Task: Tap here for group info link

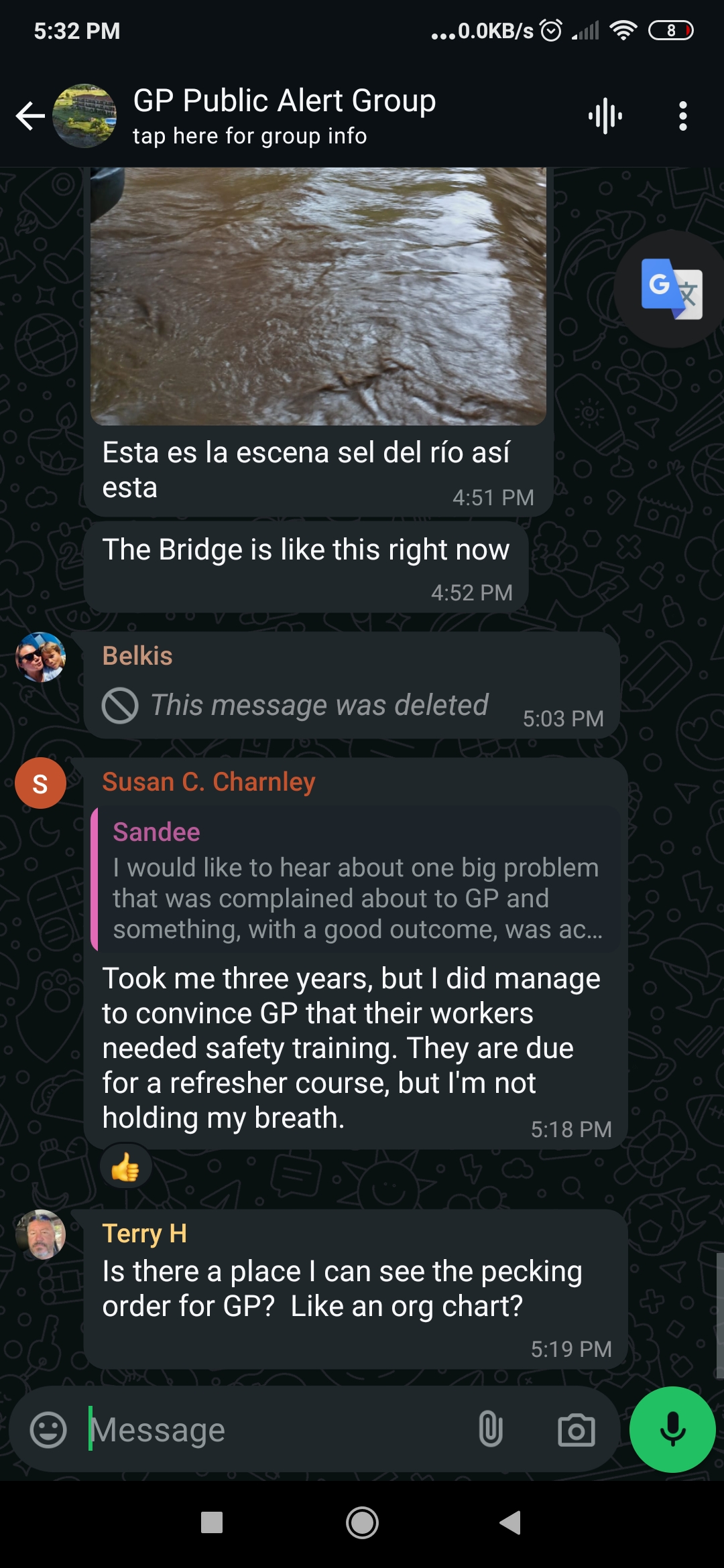Action: click(x=249, y=136)
